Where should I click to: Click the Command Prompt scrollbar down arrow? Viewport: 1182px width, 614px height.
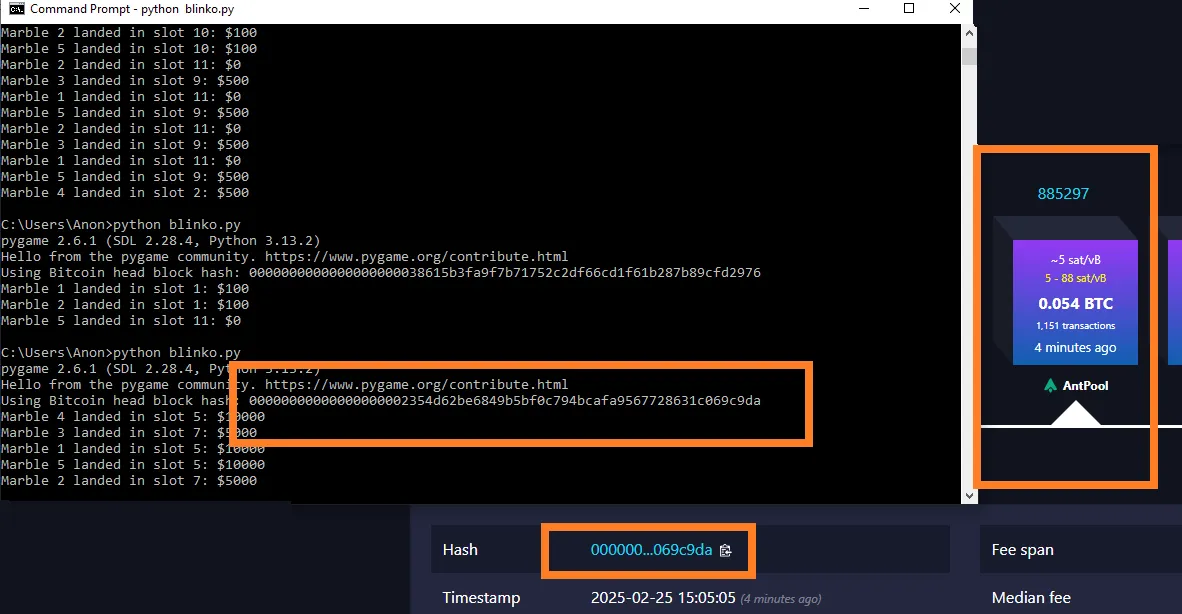pos(969,496)
